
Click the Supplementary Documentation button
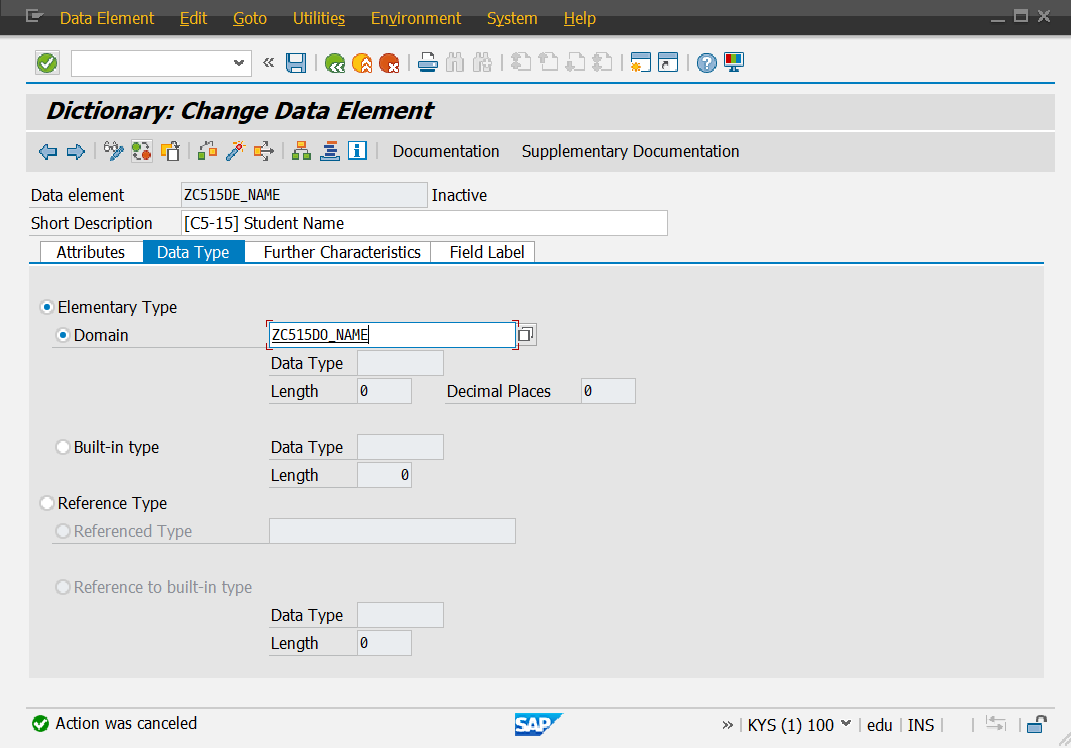tap(630, 152)
